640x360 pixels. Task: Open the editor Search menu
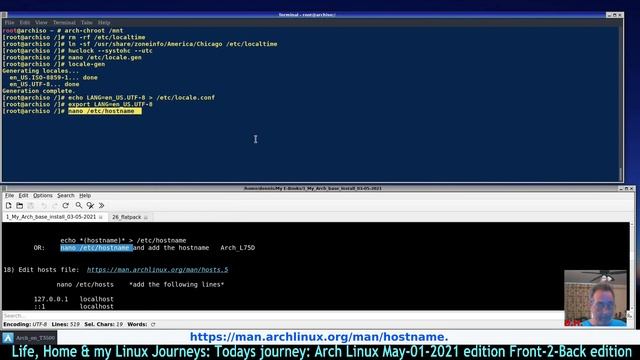[66, 196]
